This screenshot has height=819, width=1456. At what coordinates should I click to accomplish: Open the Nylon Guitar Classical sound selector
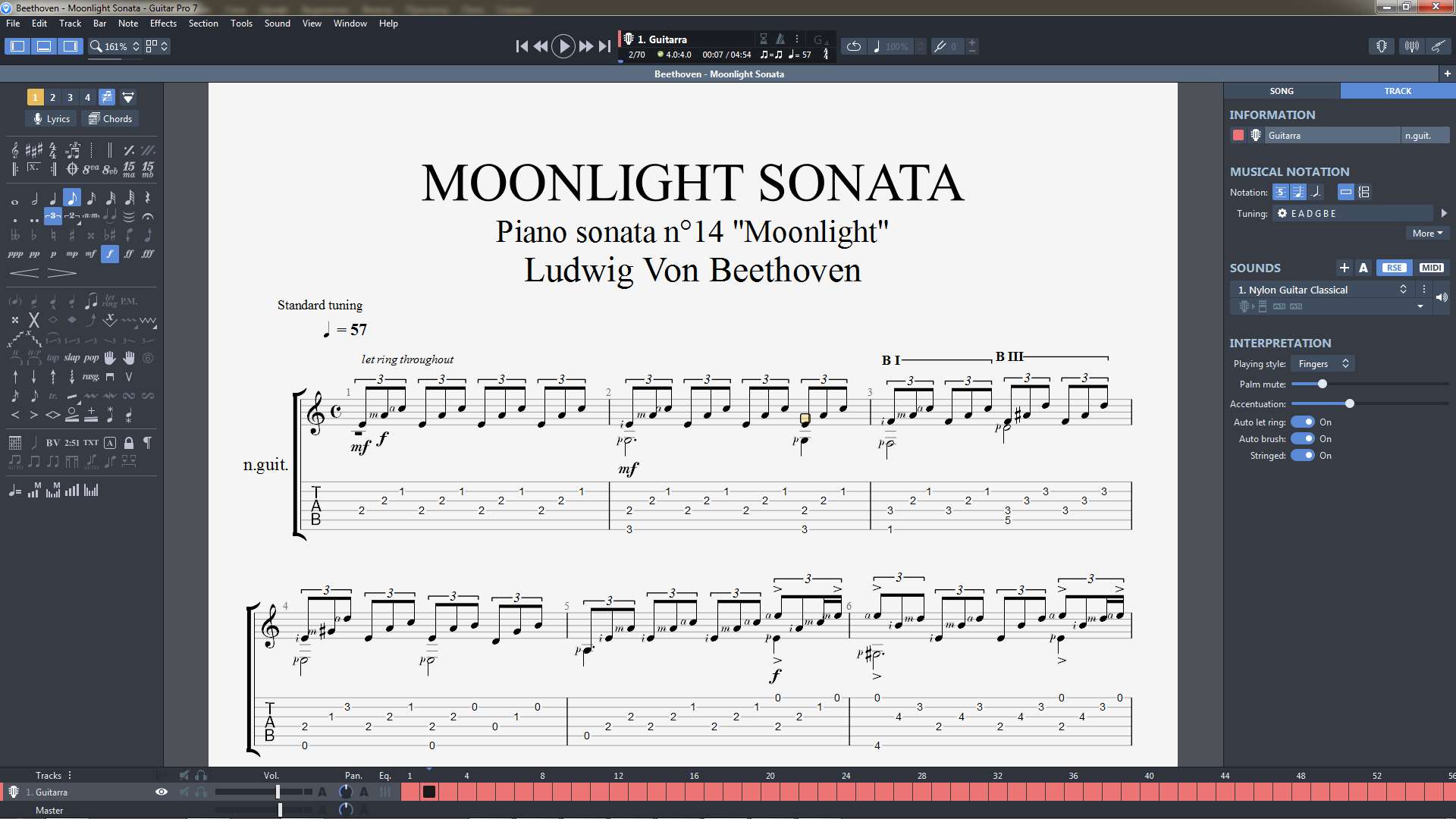click(1321, 290)
